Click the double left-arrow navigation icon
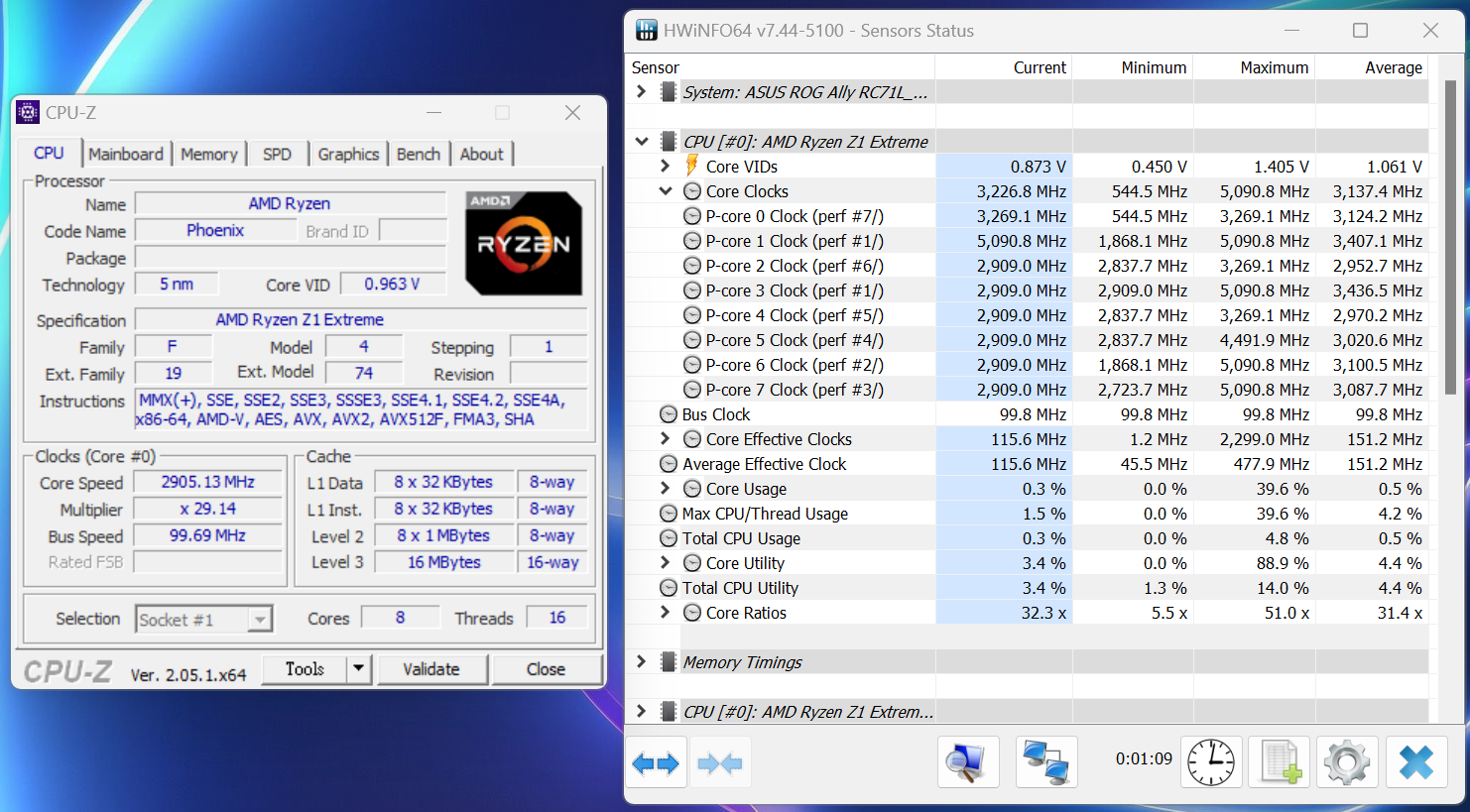The height and width of the screenshot is (812, 1470). pyautogui.click(x=656, y=761)
